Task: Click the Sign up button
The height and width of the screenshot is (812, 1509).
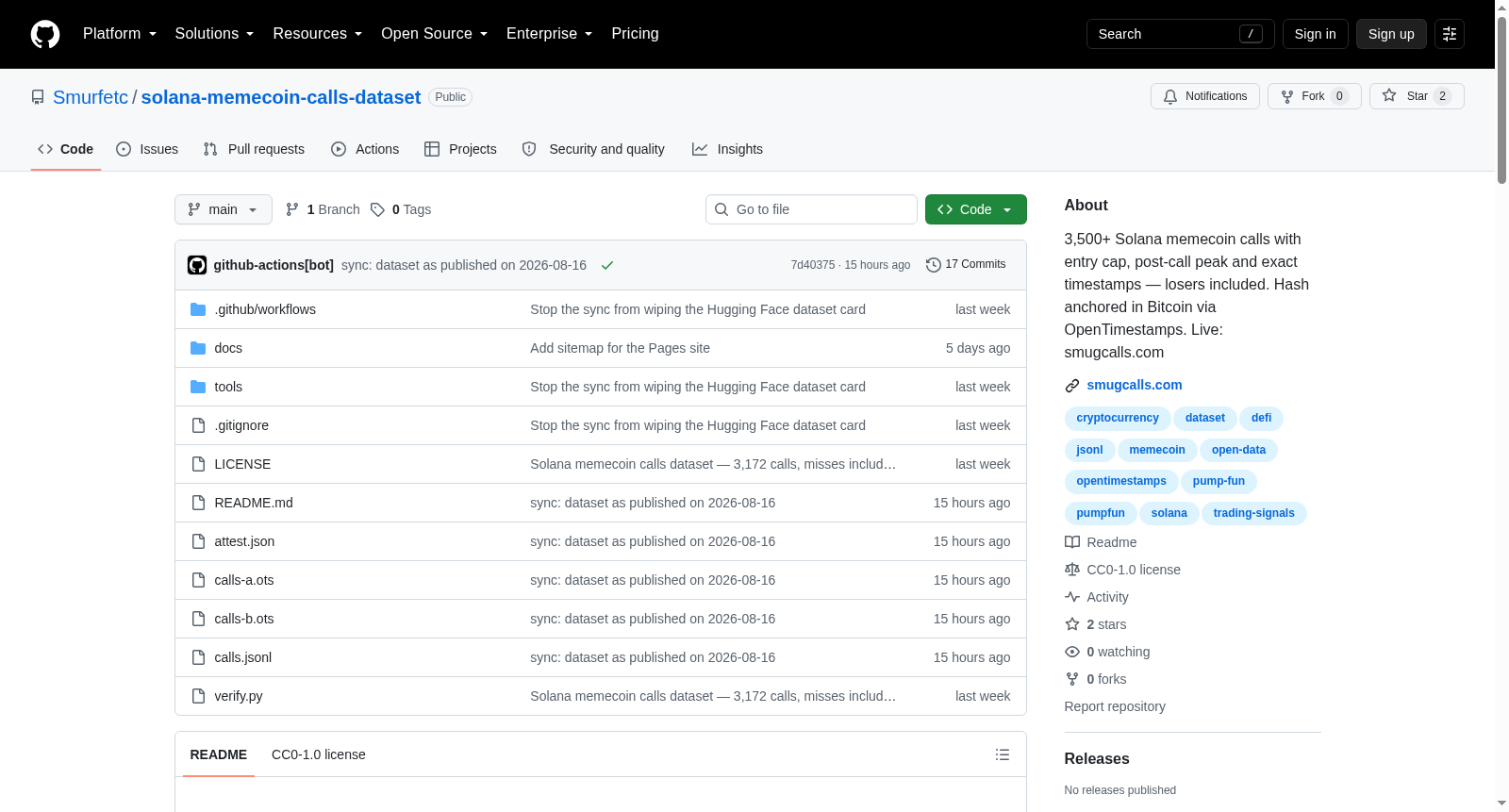Action: click(1391, 34)
